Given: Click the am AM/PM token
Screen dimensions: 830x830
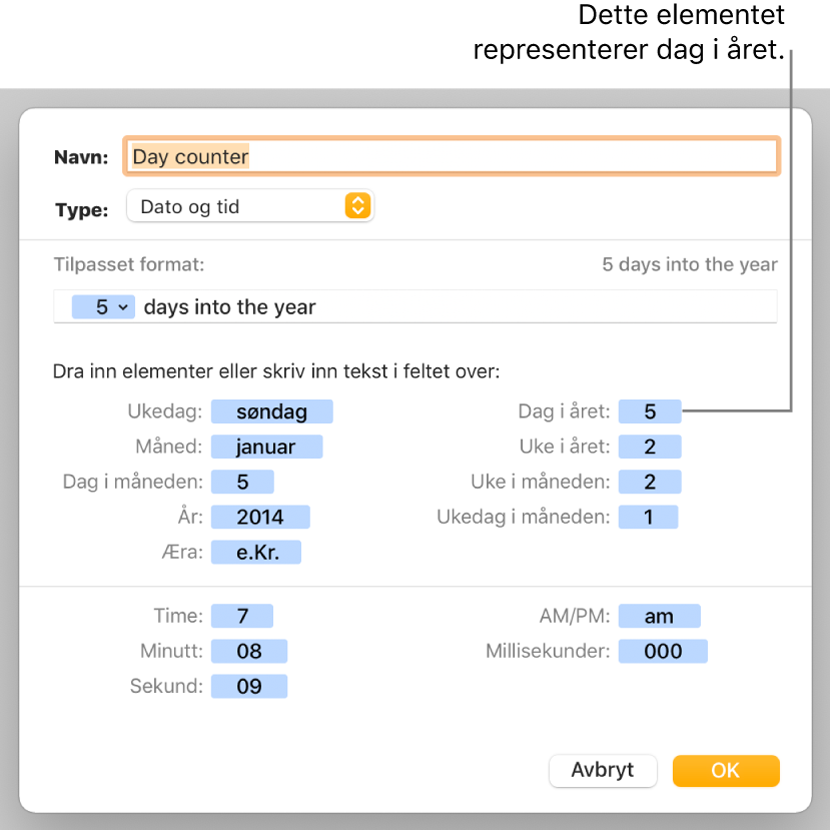Looking at the screenshot, I should click(x=660, y=615).
